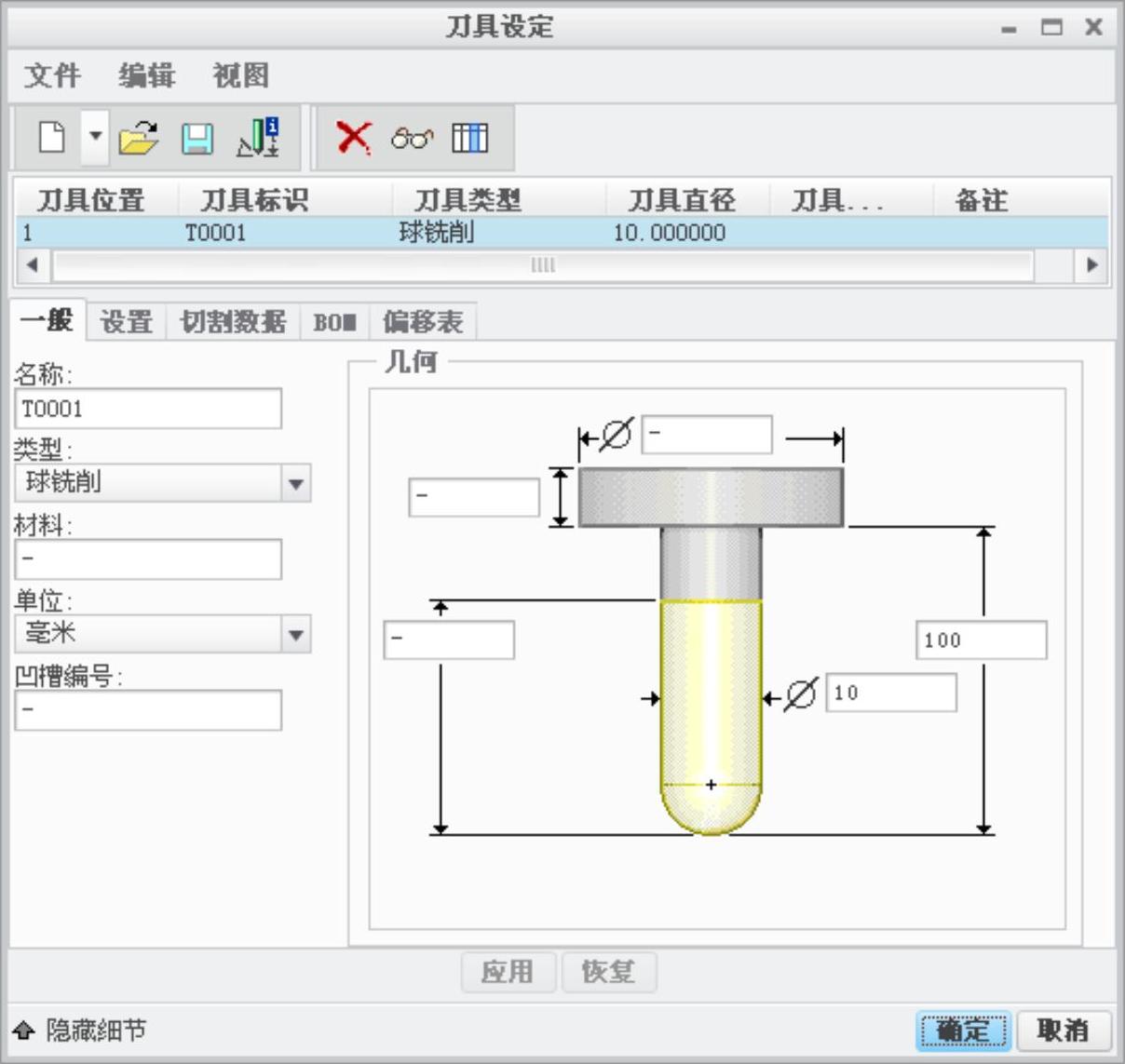1125x1064 pixels.
Task: Switch to the BOM tab
Action: point(334,322)
